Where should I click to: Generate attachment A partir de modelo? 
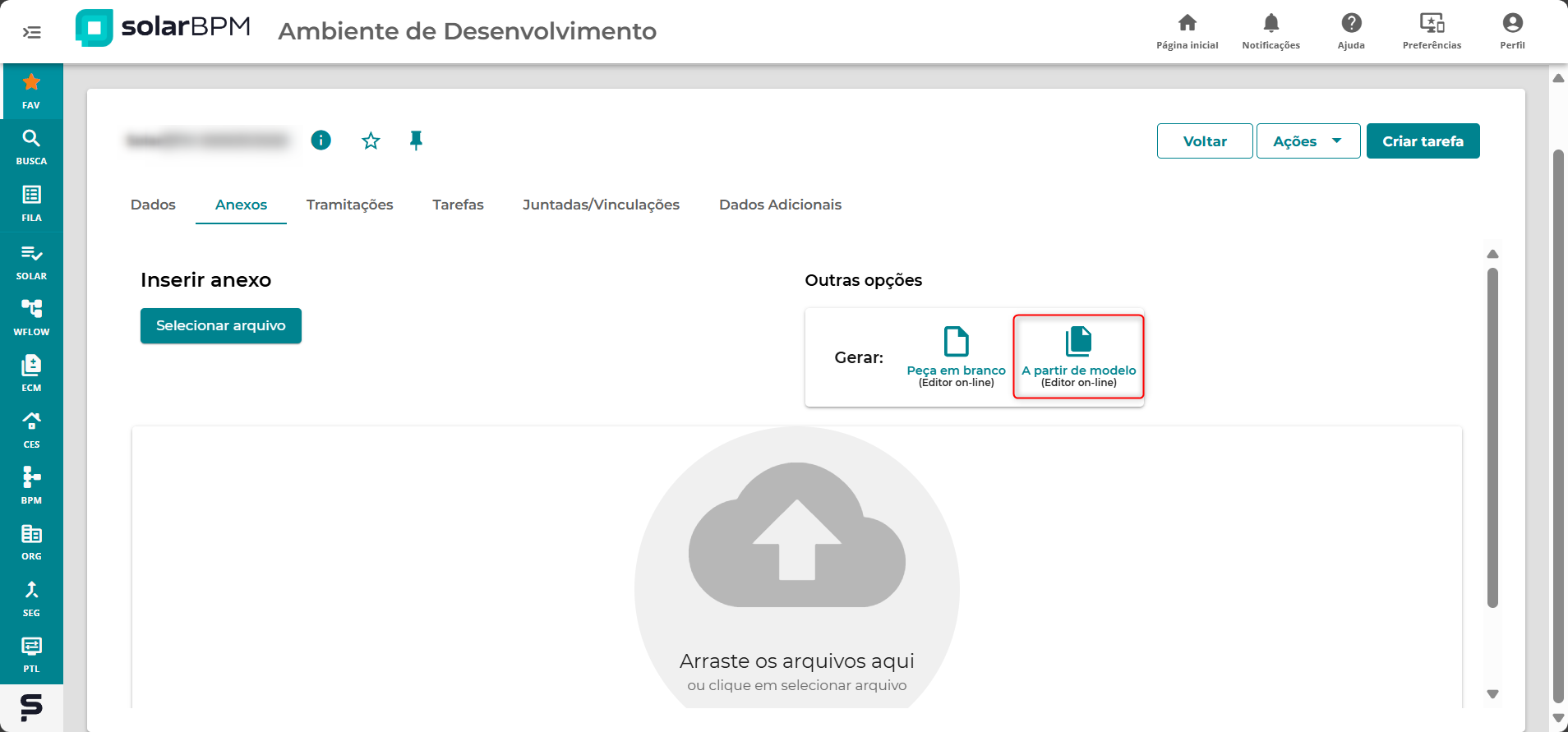(x=1078, y=357)
